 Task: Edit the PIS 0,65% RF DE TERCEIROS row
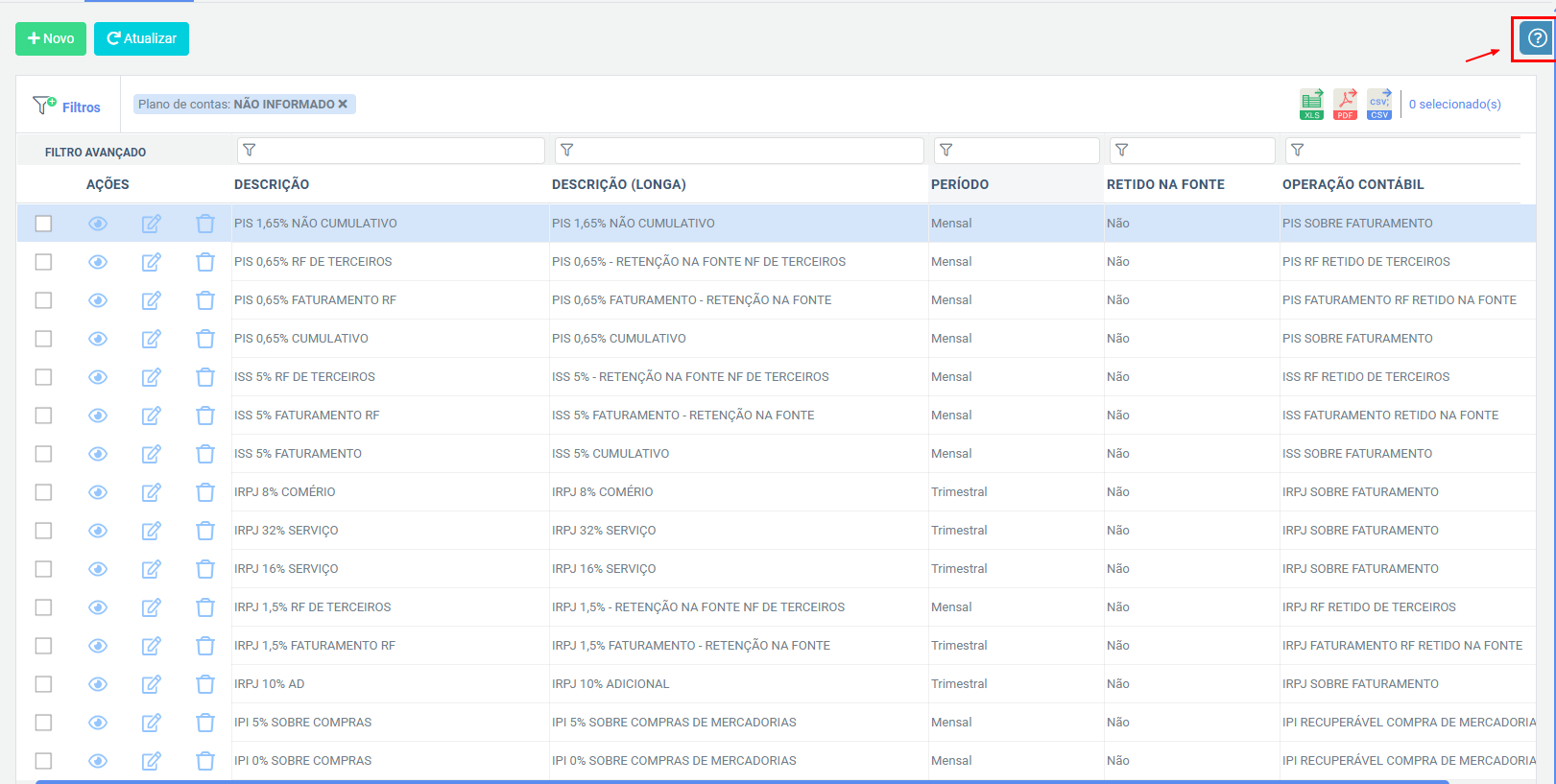coord(152,262)
